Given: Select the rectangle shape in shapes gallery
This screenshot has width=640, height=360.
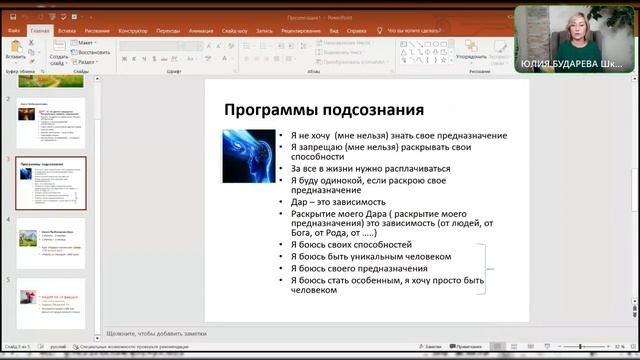Looking at the screenshot, I should coord(428,44).
